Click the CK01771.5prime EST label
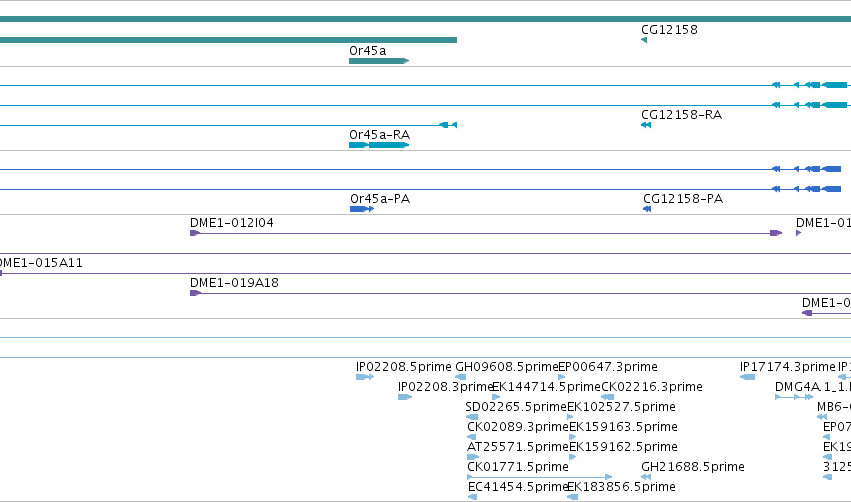Screen dimensions: 851x502 518,467
